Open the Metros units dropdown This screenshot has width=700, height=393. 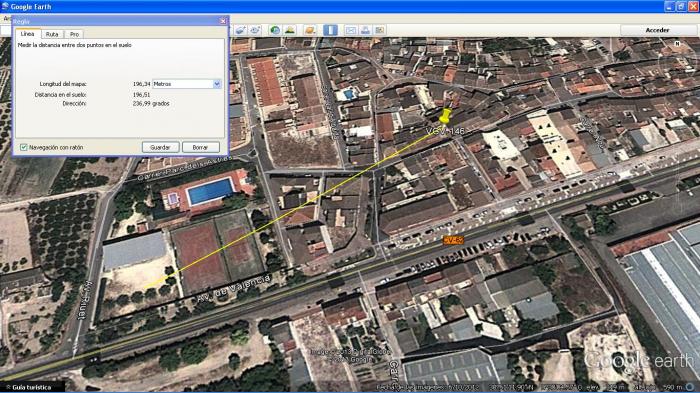[187, 84]
